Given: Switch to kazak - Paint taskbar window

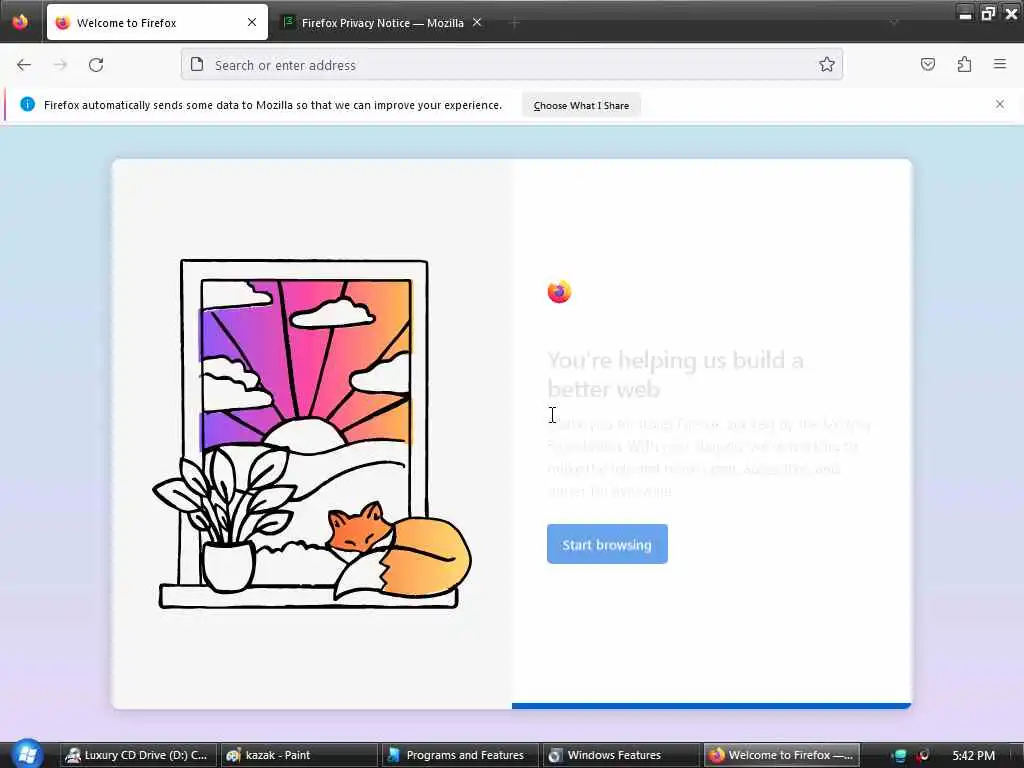Looking at the screenshot, I should pyautogui.click(x=298, y=755).
